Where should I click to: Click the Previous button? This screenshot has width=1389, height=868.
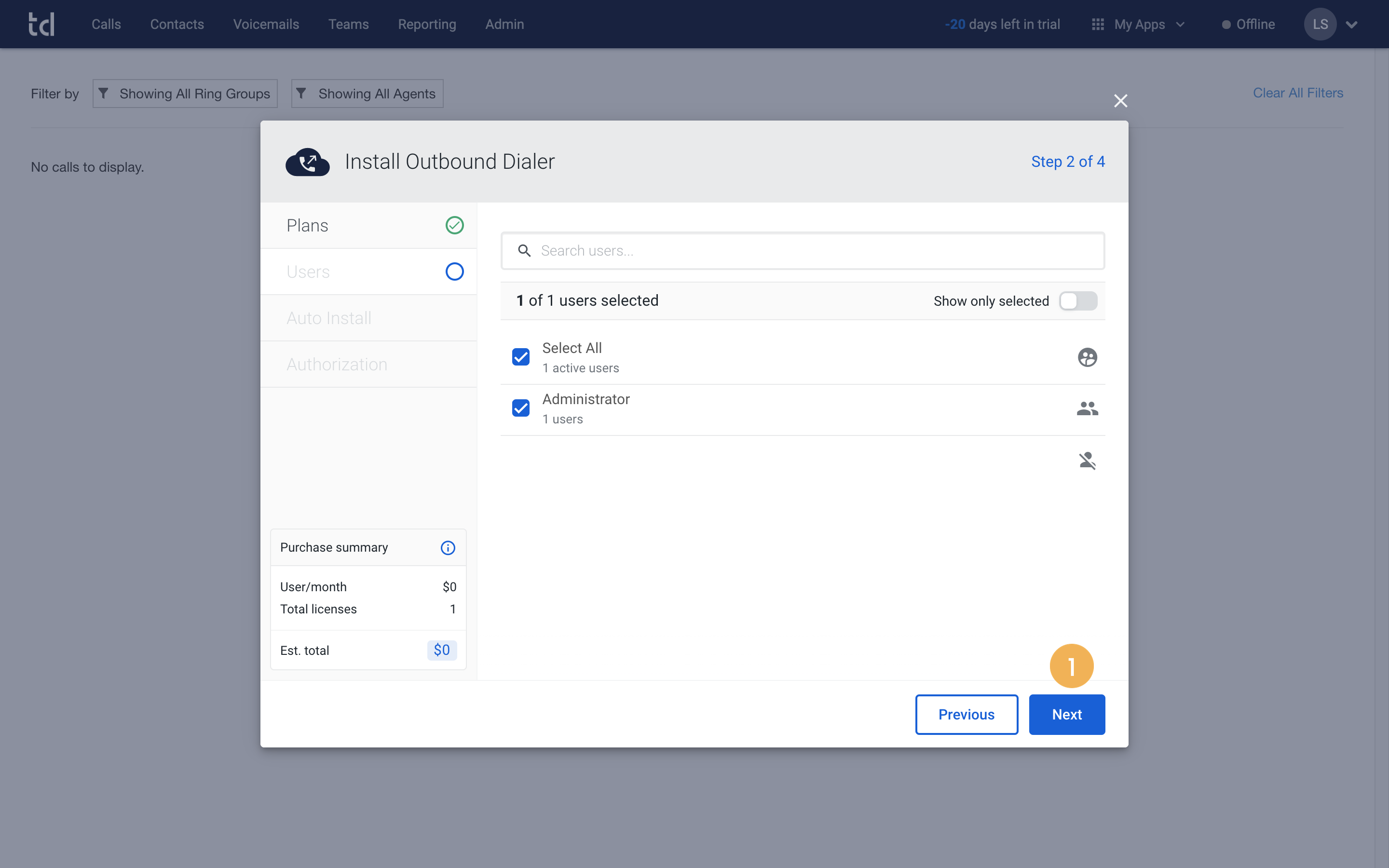[x=967, y=714]
